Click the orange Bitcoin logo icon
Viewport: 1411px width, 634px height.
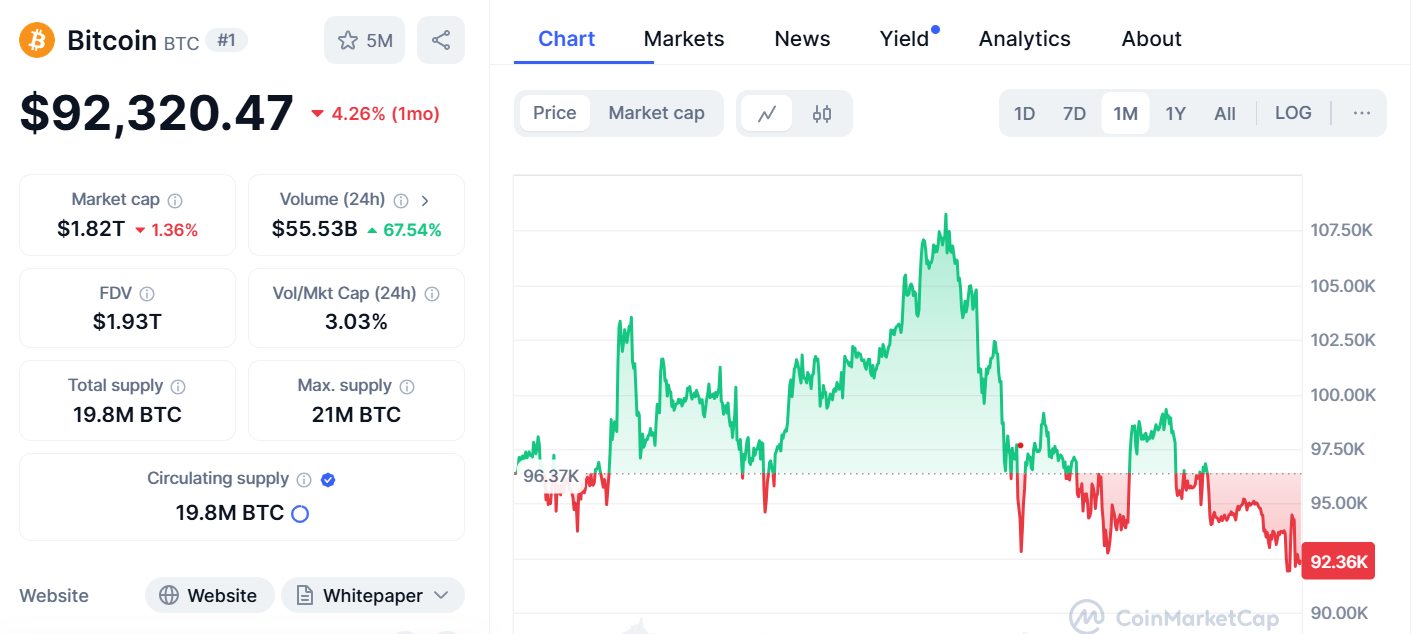[x=37, y=40]
